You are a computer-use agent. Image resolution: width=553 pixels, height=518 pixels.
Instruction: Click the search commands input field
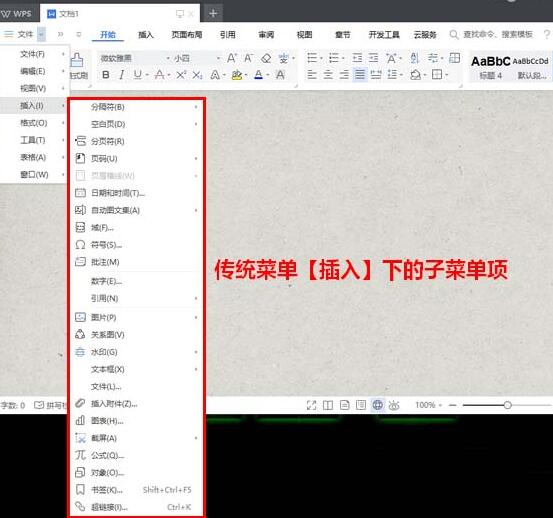498,35
